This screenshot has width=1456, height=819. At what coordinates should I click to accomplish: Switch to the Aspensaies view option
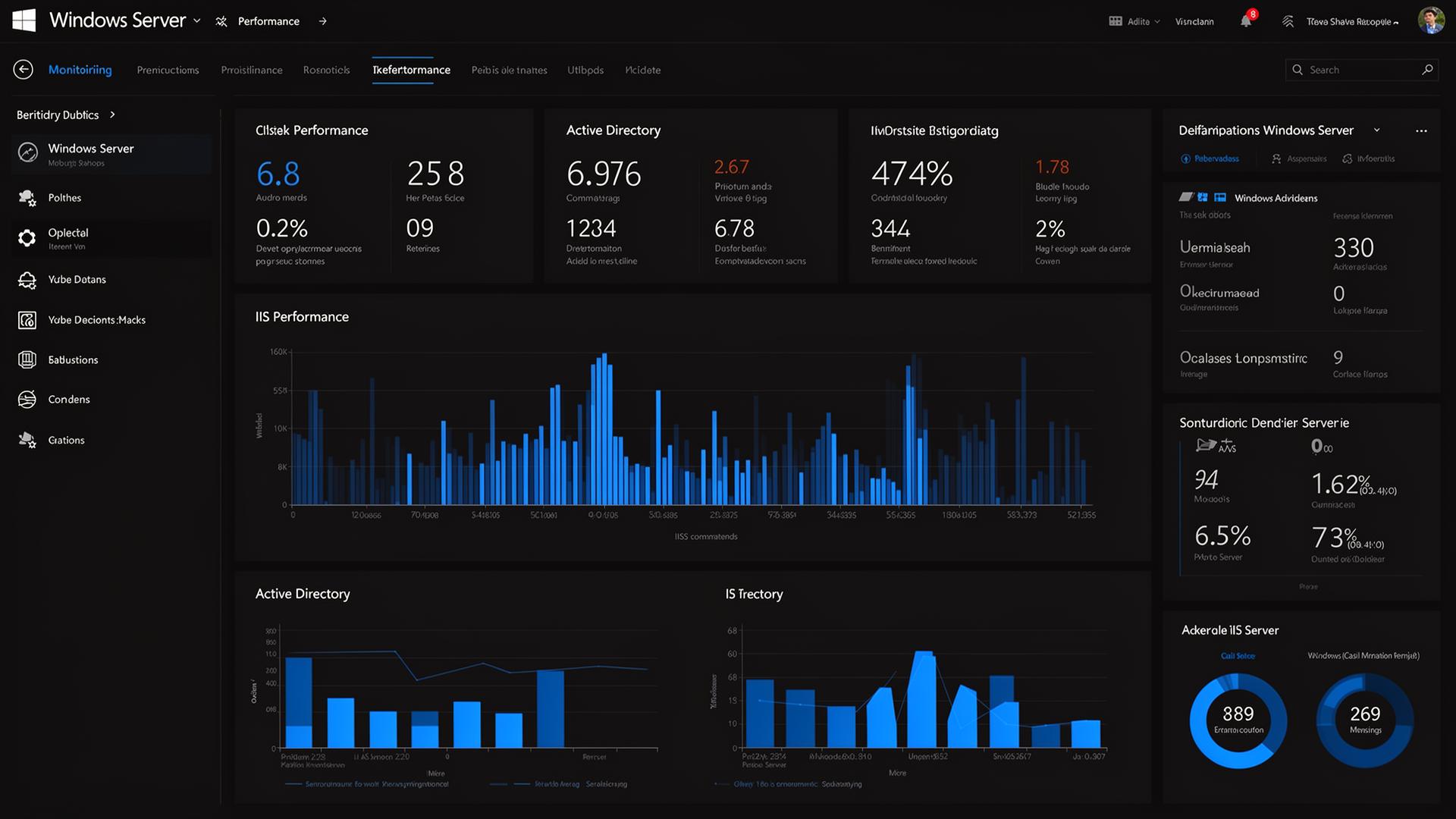1300,158
